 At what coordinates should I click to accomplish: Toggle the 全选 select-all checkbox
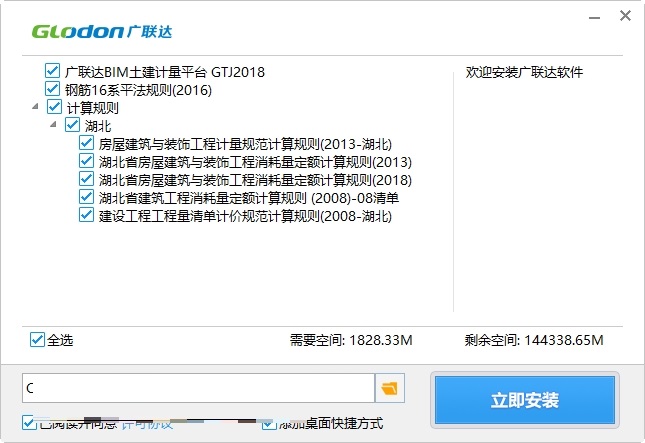38,340
